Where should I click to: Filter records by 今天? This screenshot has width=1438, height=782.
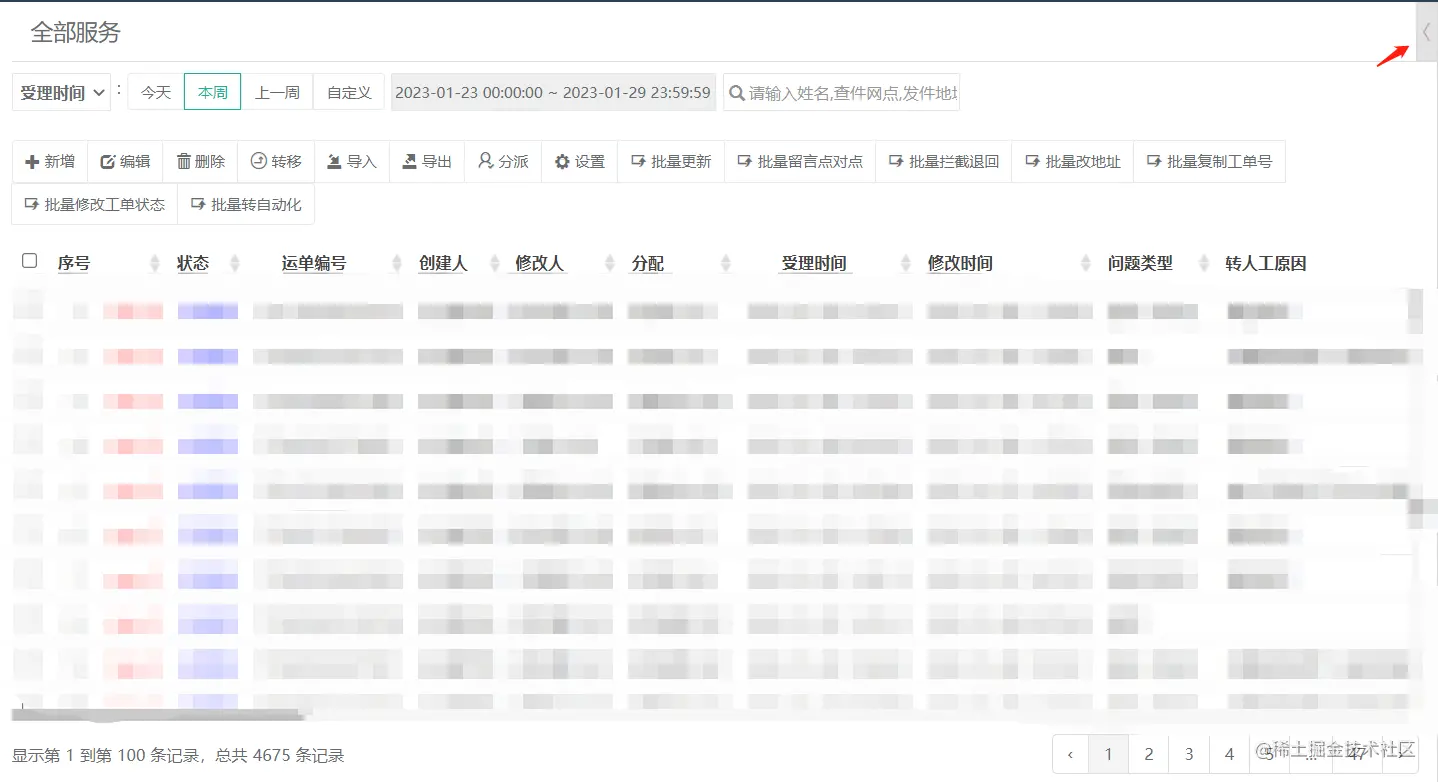click(156, 92)
